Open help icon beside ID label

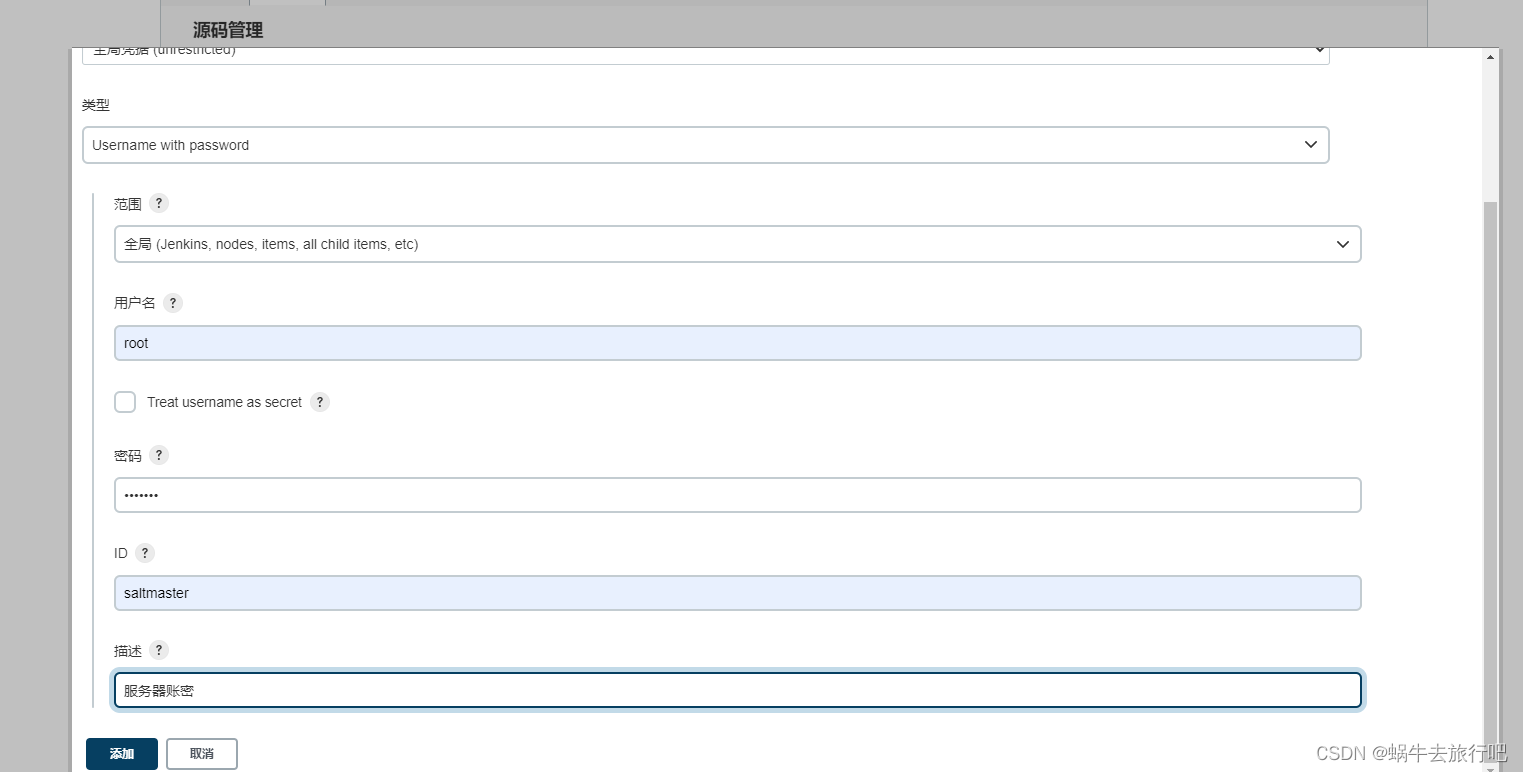(x=145, y=553)
